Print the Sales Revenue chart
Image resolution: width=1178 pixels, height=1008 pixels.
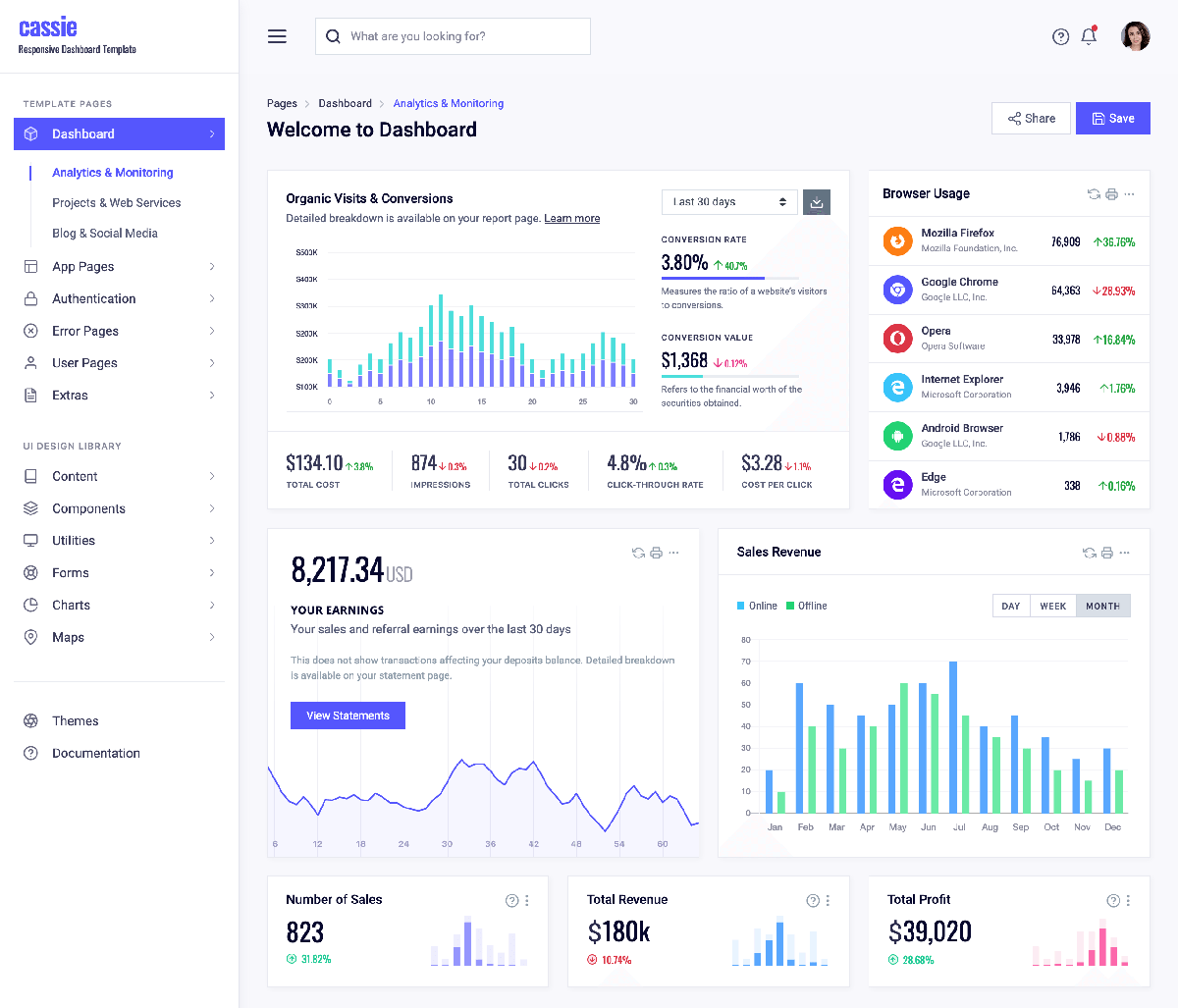pyautogui.click(x=1107, y=553)
